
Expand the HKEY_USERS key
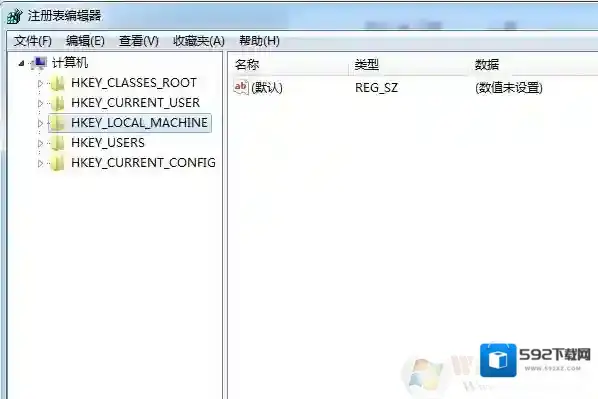[40, 143]
